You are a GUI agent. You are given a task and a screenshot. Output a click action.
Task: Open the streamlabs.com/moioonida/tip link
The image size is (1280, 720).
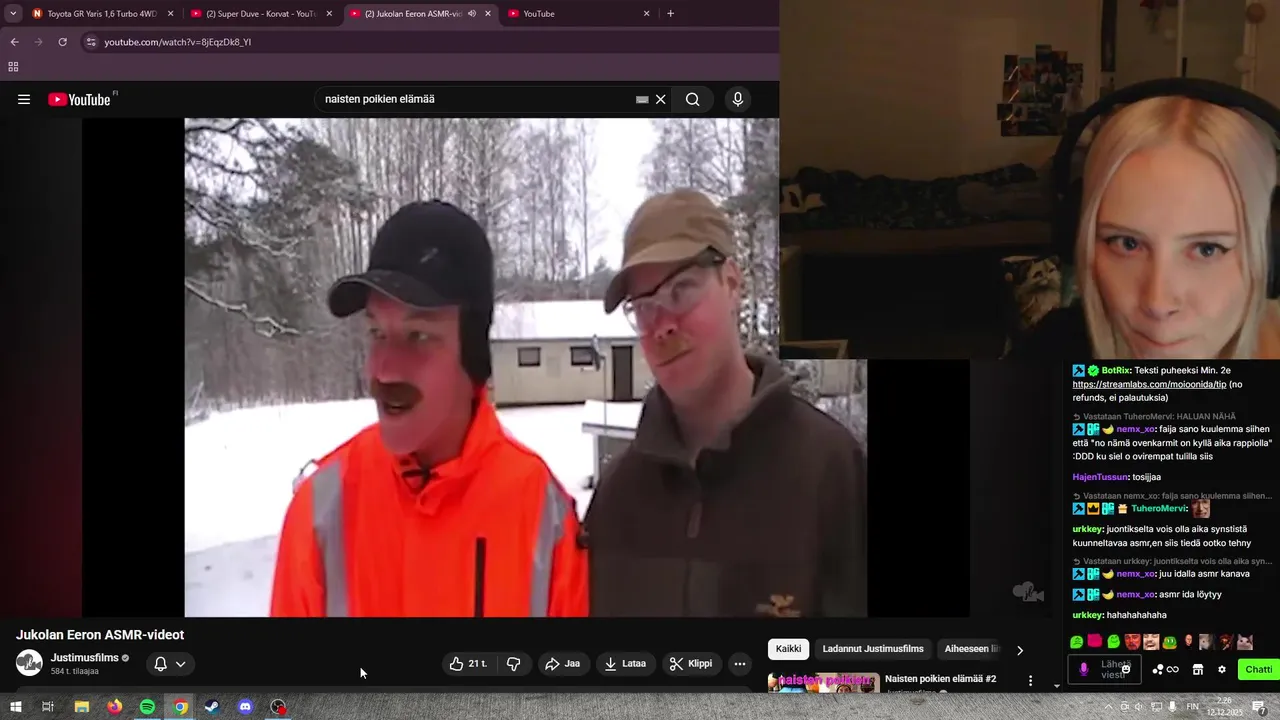(1149, 384)
